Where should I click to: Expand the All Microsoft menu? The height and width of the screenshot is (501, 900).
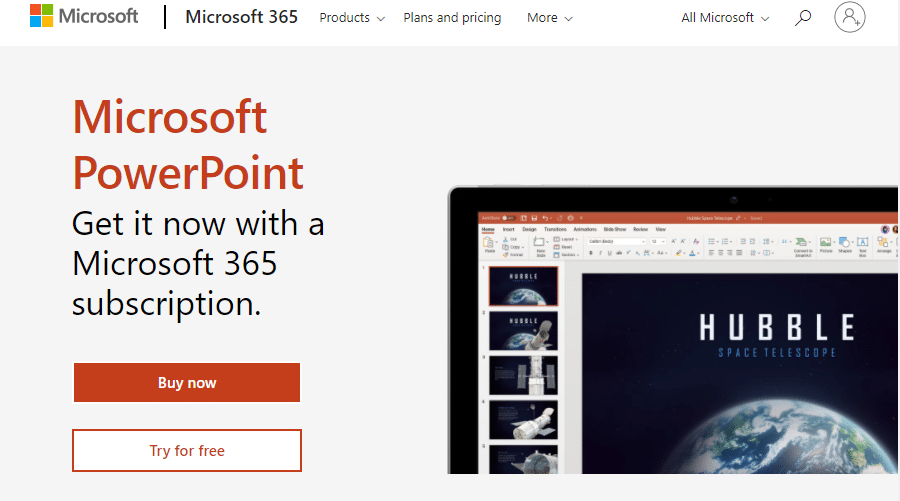coord(725,18)
